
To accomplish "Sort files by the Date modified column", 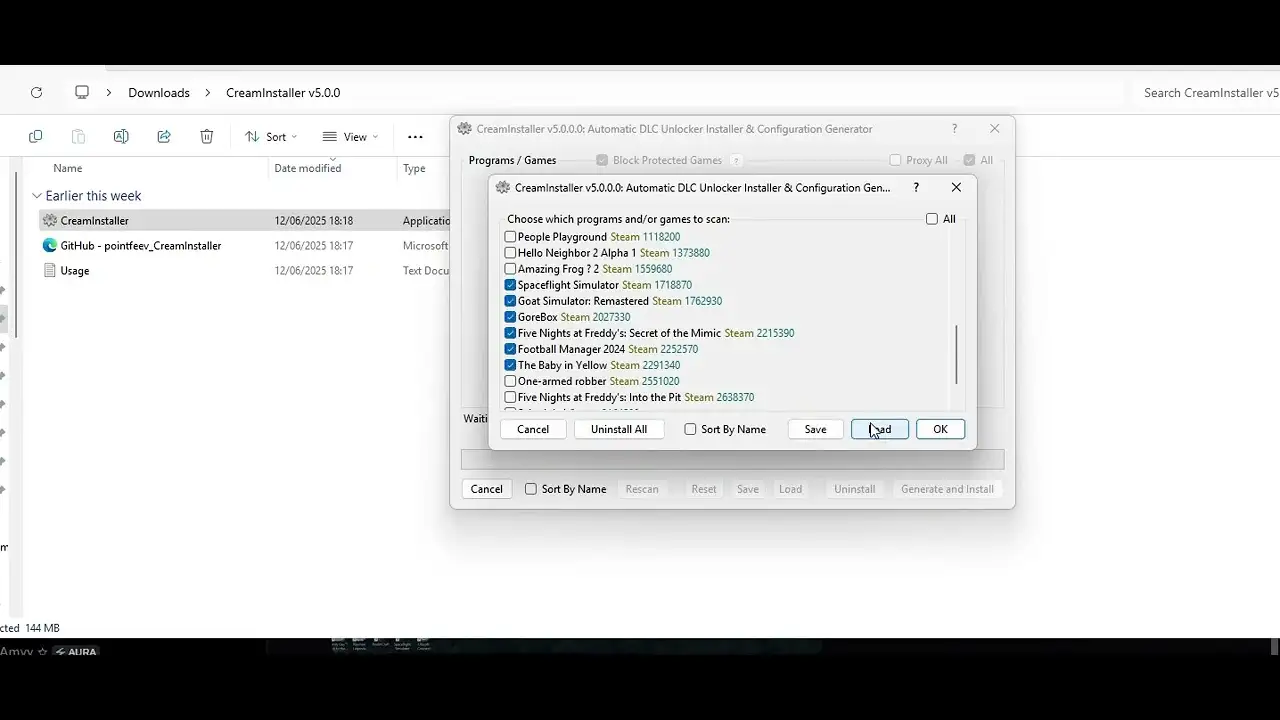I will pos(308,168).
